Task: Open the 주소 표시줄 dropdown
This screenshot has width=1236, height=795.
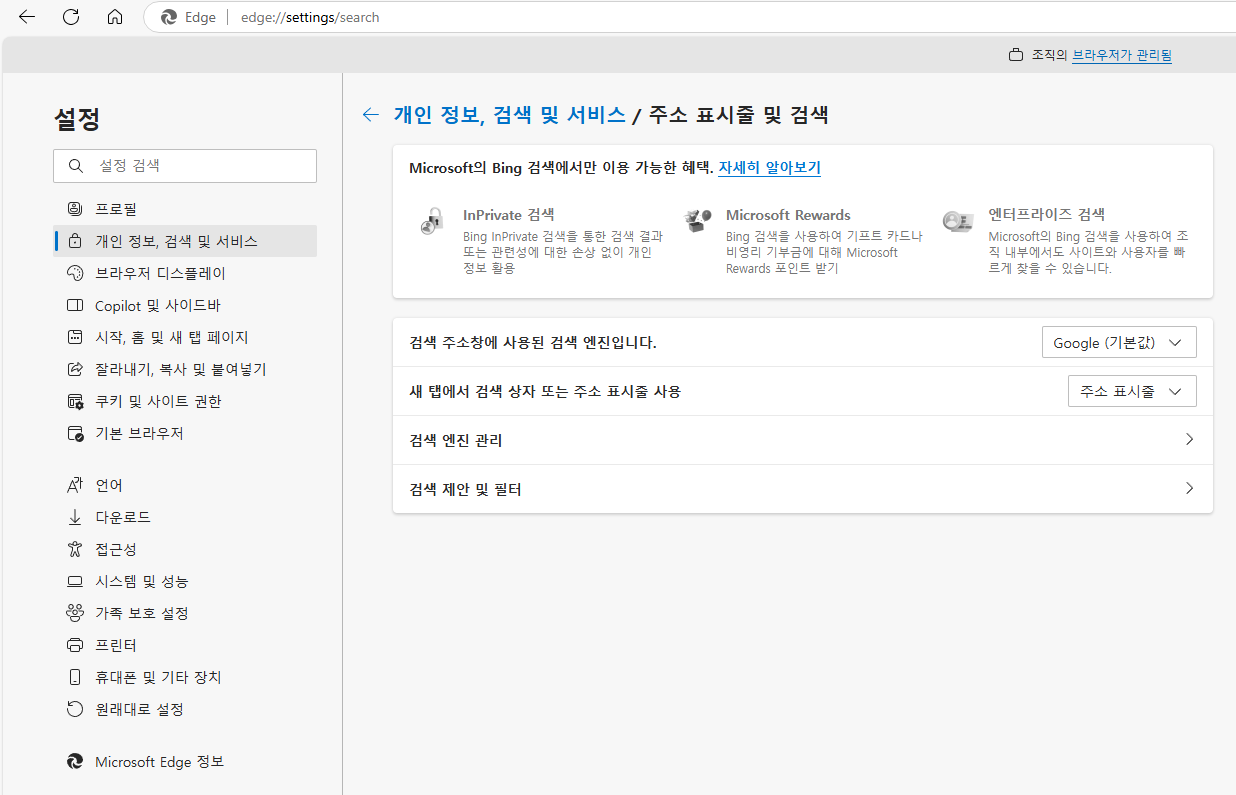Action: (1132, 391)
